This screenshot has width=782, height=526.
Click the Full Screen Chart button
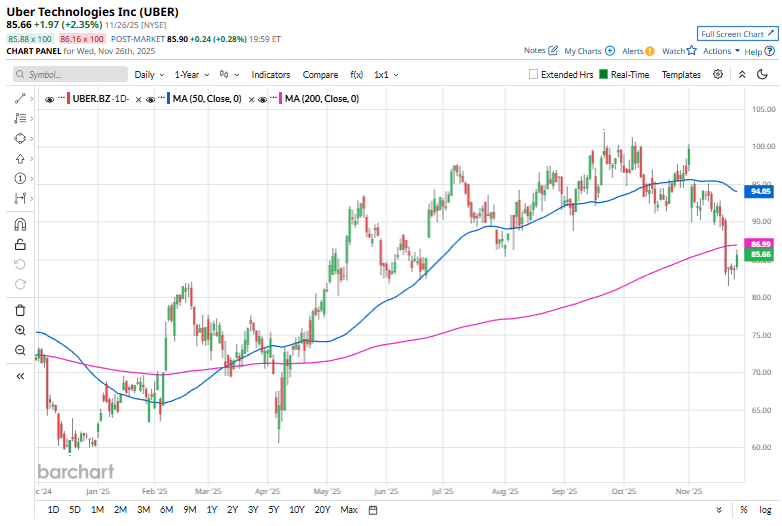coord(735,33)
